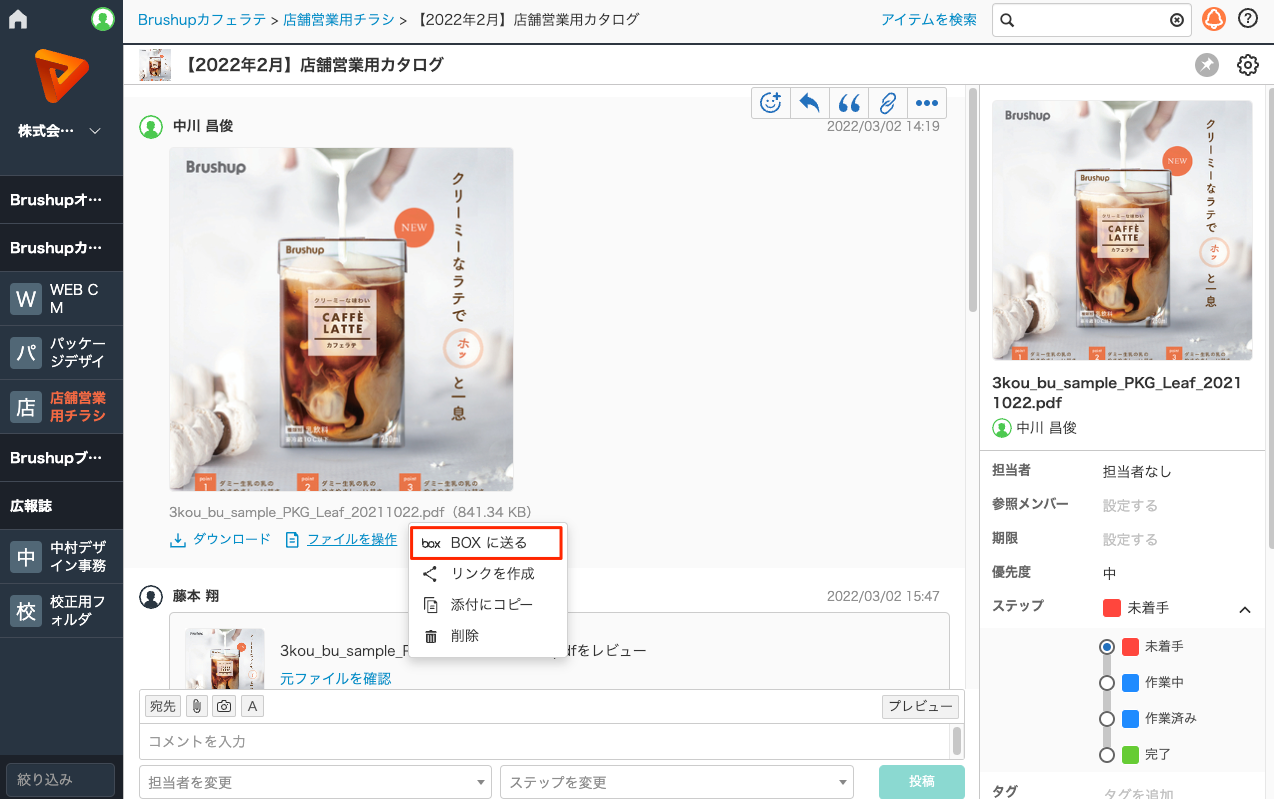Open the help question mark icon

tap(1248, 19)
